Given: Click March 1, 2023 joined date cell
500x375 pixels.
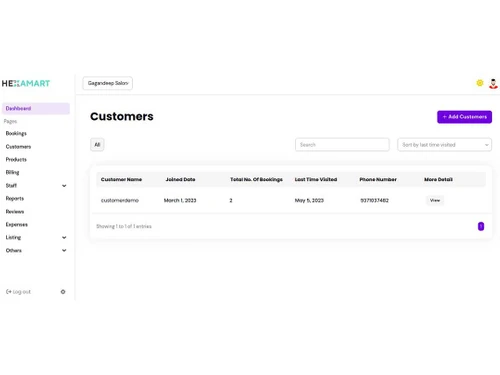Looking at the screenshot, I should click(x=180, y=200).
